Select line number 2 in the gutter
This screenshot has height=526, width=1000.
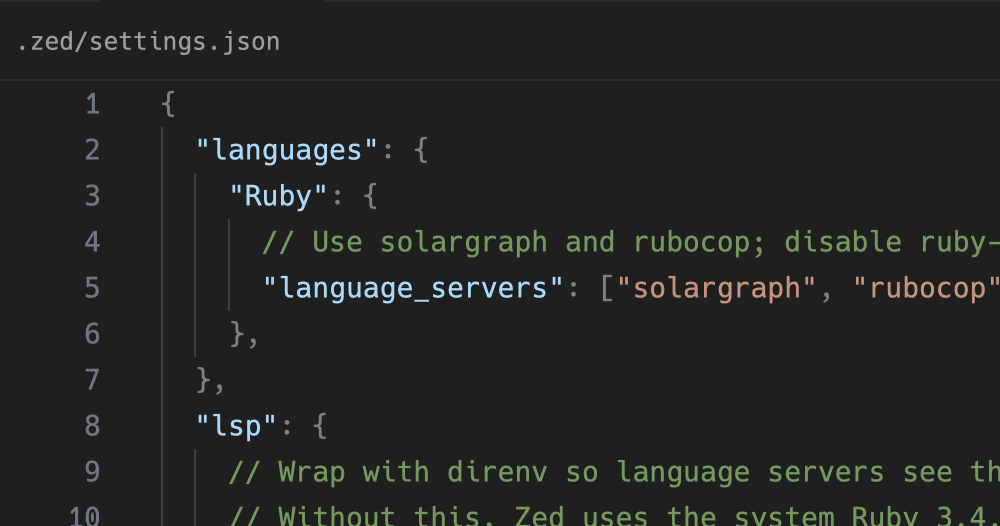(92, 150)
